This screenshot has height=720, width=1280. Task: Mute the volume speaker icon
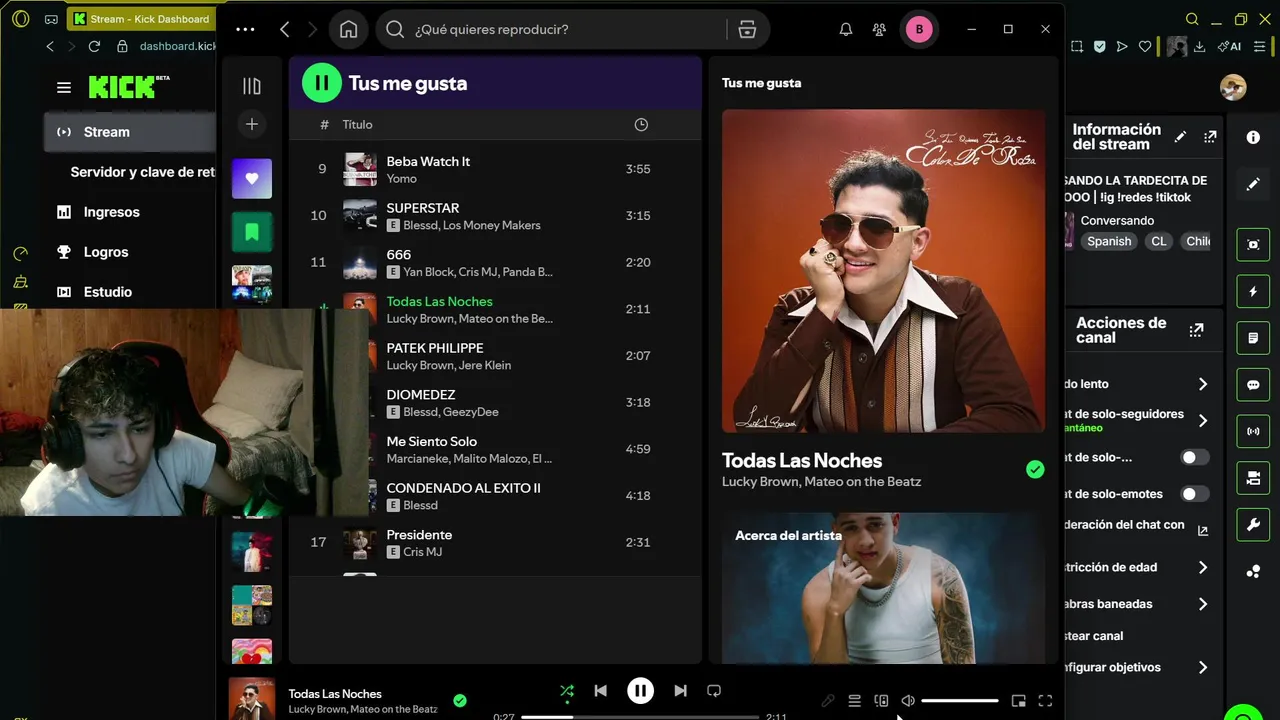(908, 701)
